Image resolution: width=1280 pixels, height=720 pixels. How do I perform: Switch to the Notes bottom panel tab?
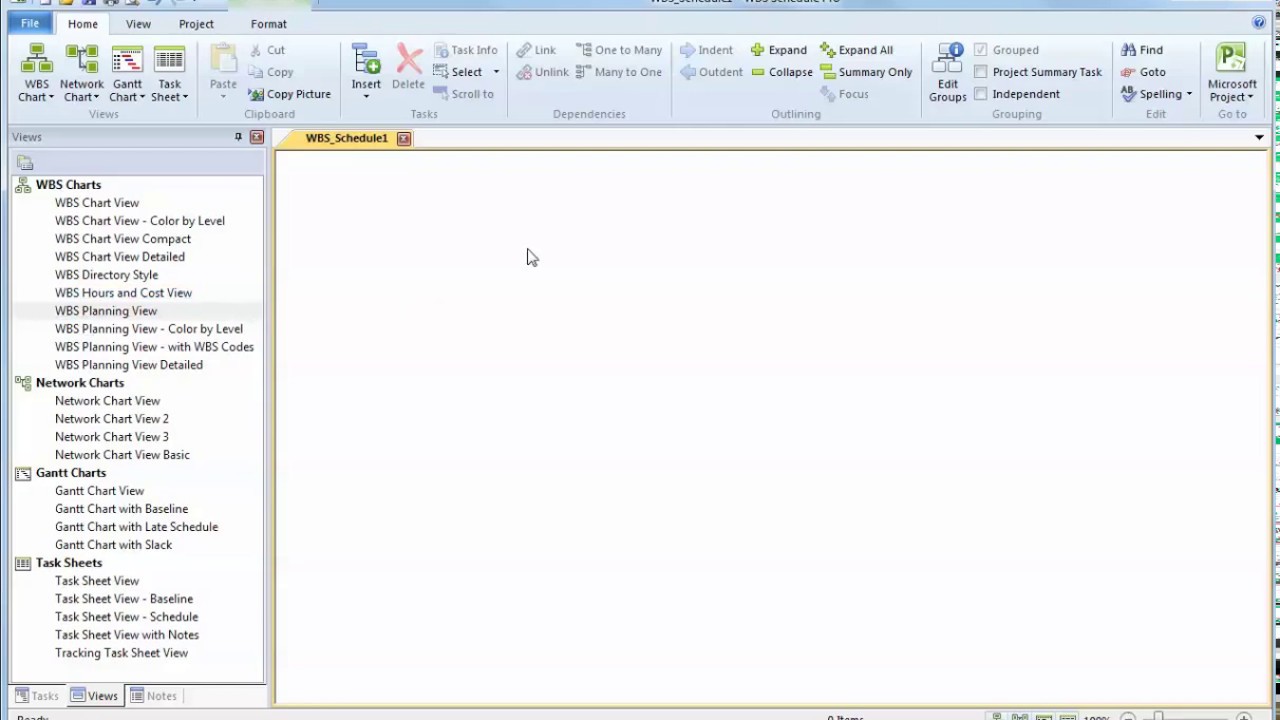point(153,696)
